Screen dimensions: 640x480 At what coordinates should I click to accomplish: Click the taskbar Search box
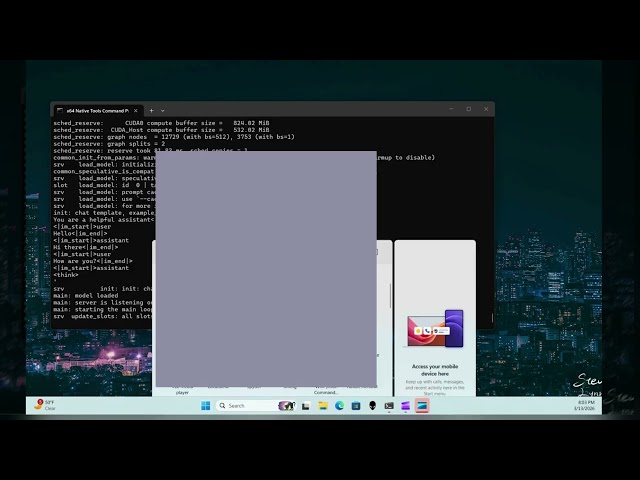tap(256, 405)
